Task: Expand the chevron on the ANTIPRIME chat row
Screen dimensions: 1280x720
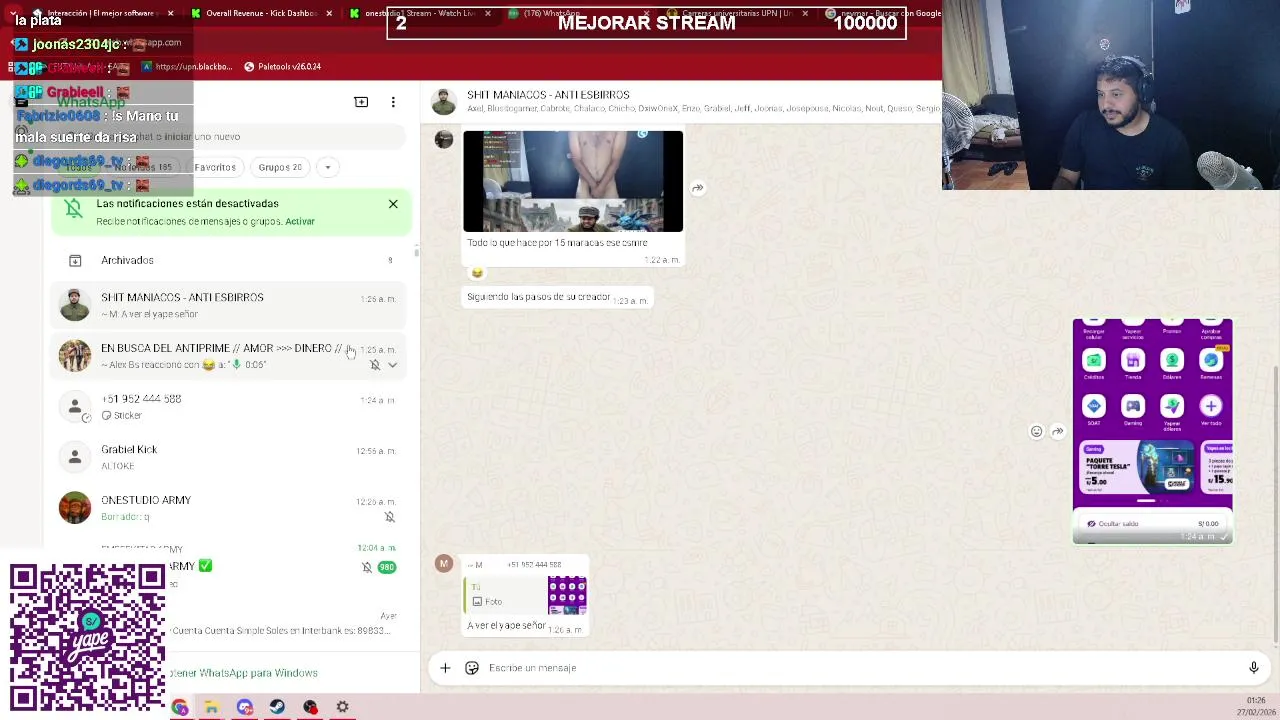Action: pos(392,365)
